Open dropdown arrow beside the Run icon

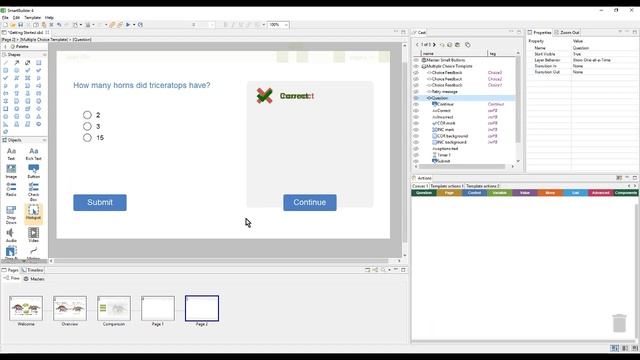(x=134, y=25)
